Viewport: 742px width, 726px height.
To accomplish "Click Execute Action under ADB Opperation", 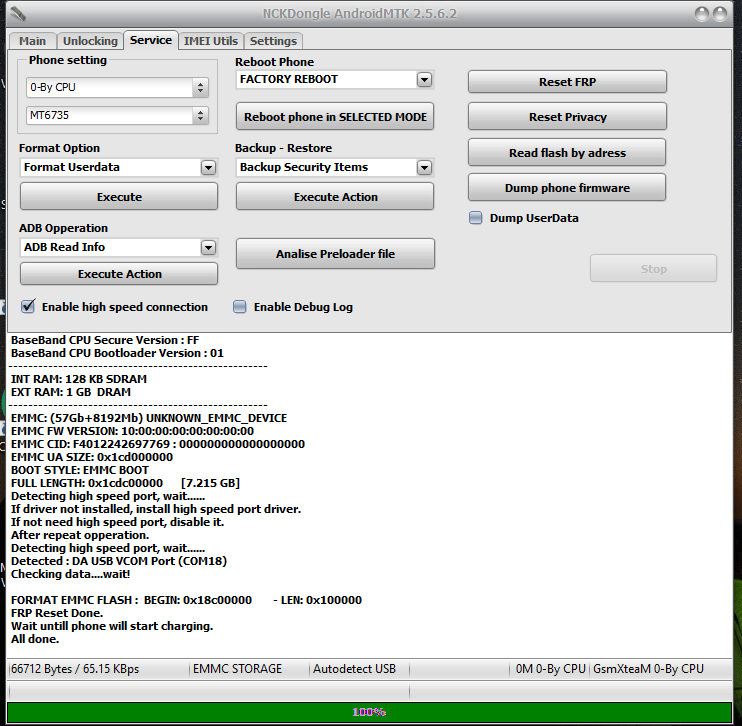I will [119, 274].
